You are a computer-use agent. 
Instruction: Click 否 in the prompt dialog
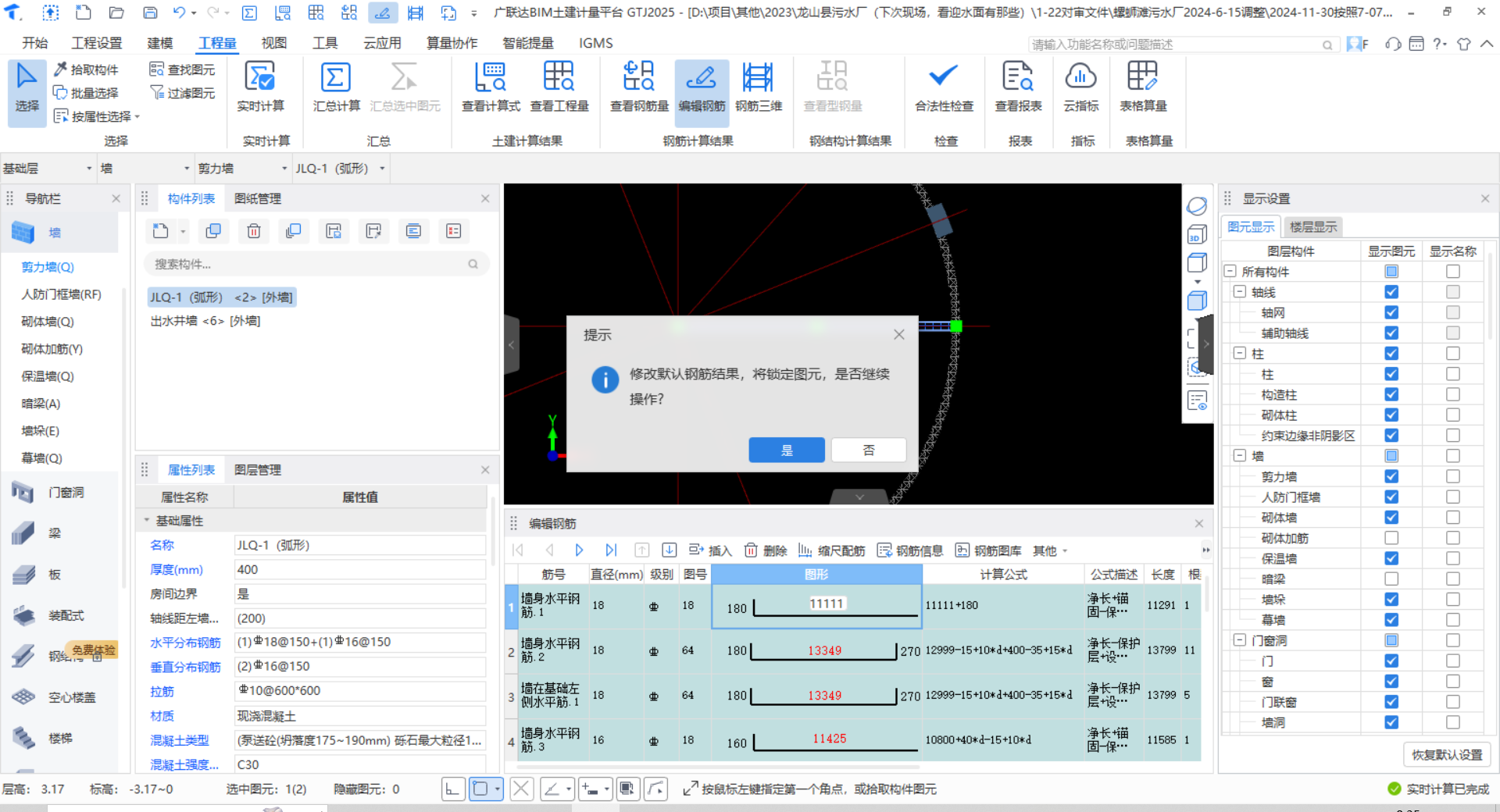click(869, 450)
